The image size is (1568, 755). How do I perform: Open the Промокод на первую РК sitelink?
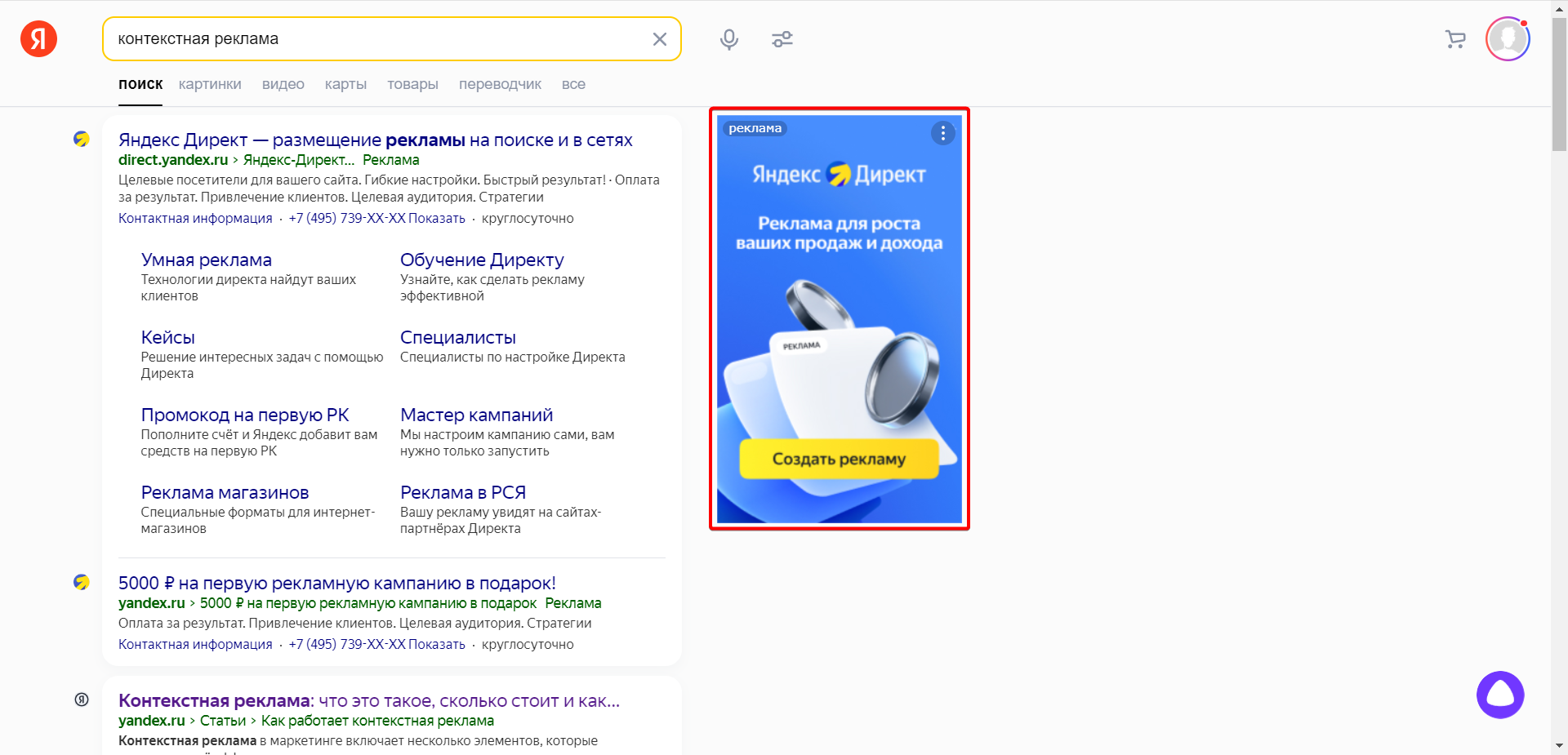coord(245,415)
